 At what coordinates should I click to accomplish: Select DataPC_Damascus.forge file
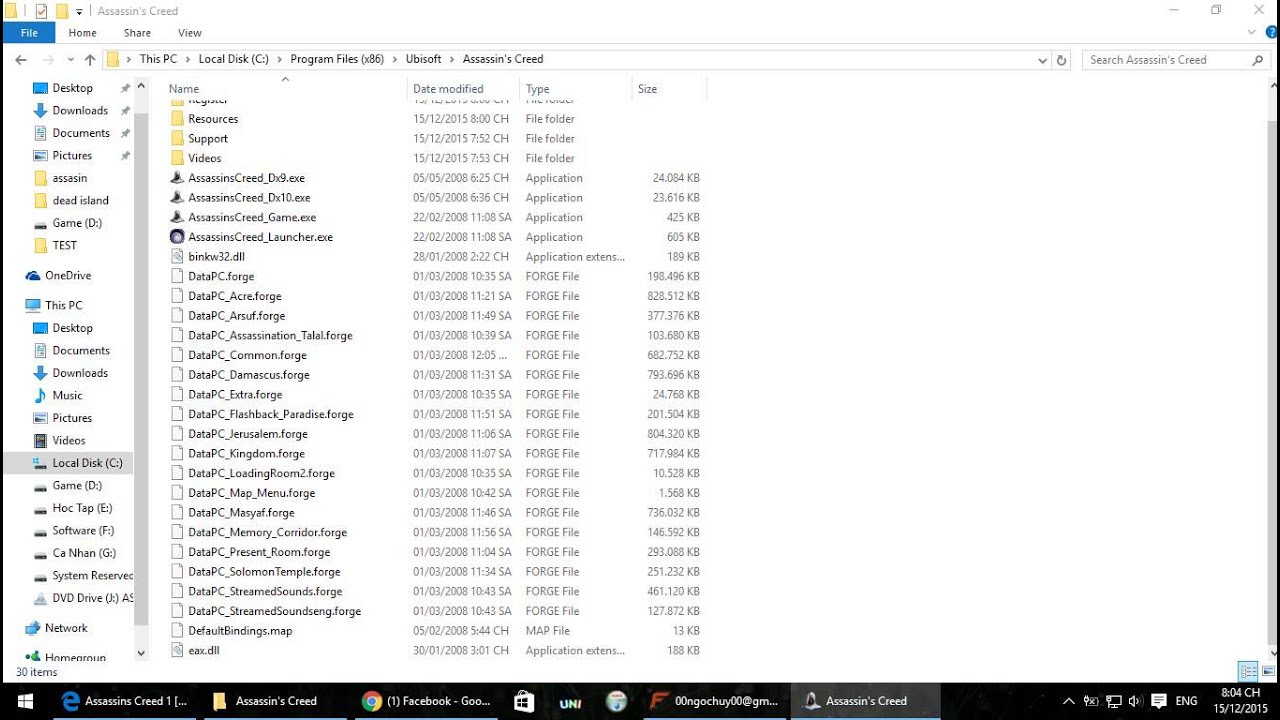(x=248, y=375)
